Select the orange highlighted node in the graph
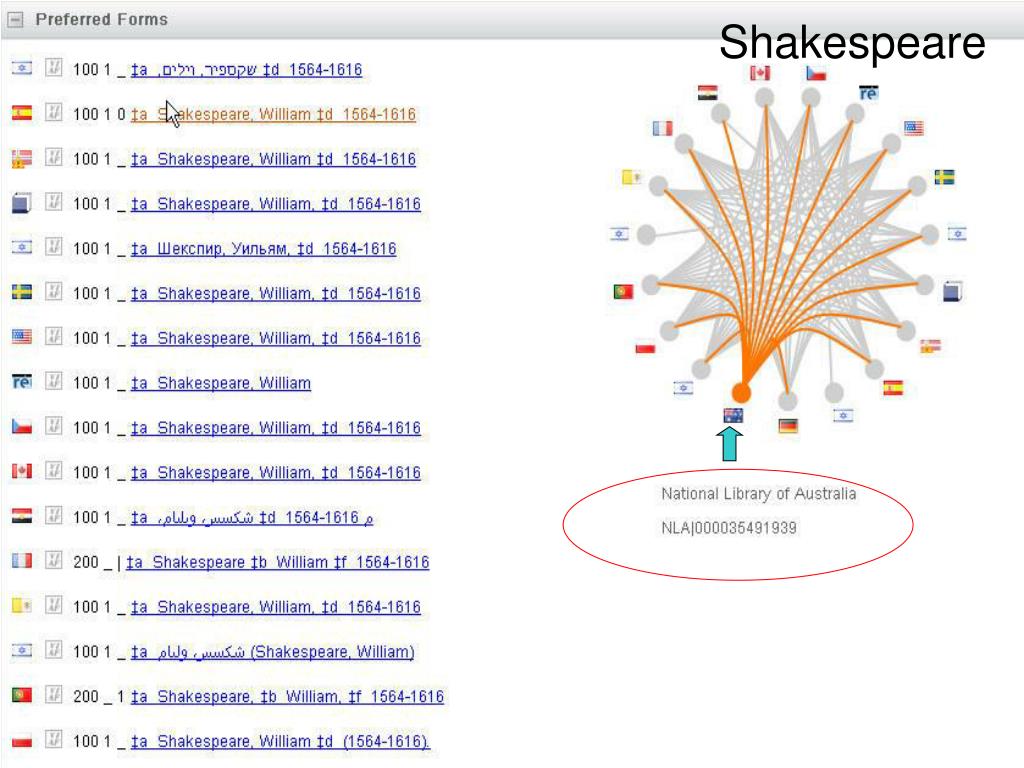 pos(741,392)
